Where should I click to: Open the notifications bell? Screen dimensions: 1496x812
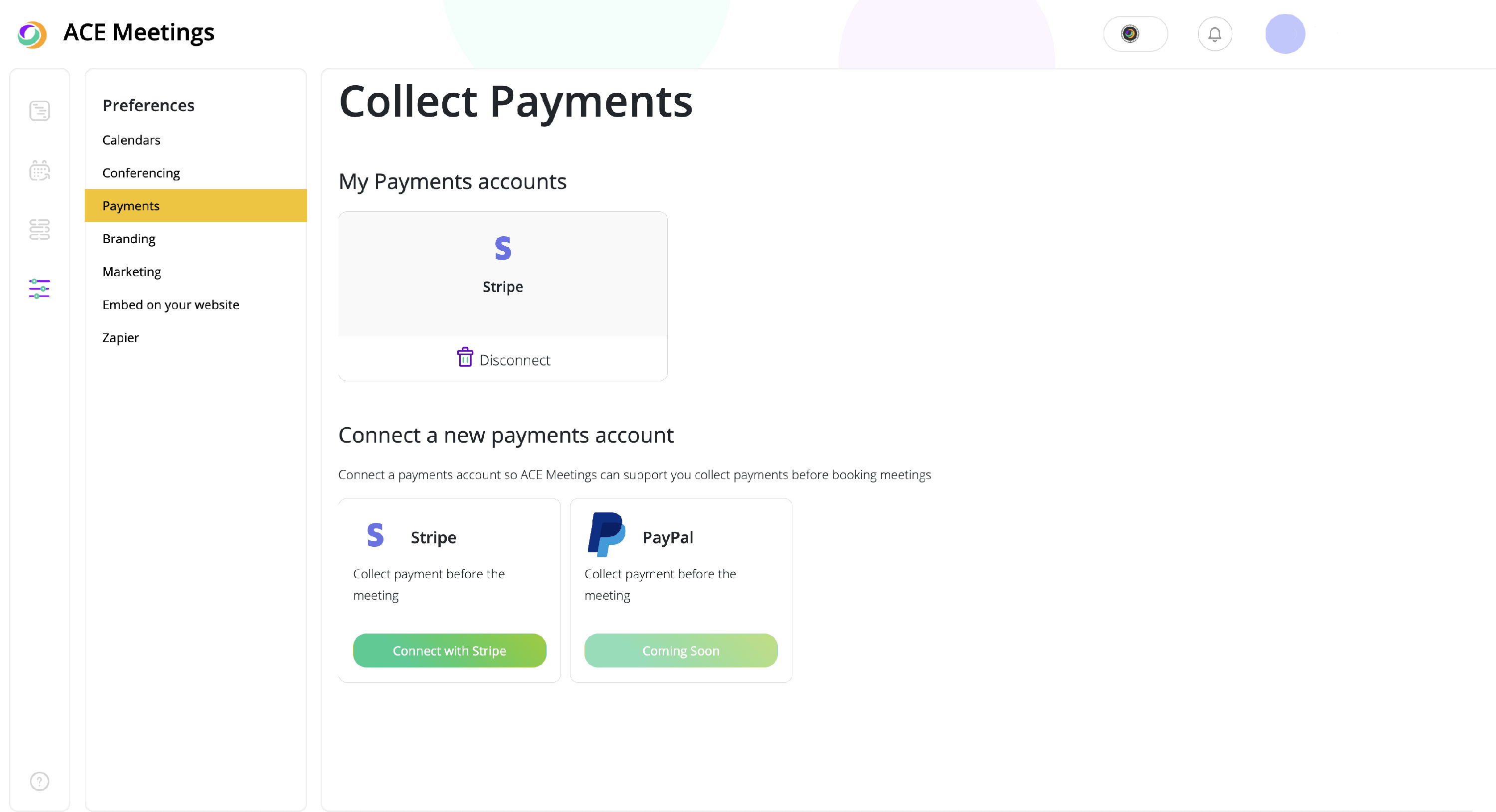[x=1214, y=34]
